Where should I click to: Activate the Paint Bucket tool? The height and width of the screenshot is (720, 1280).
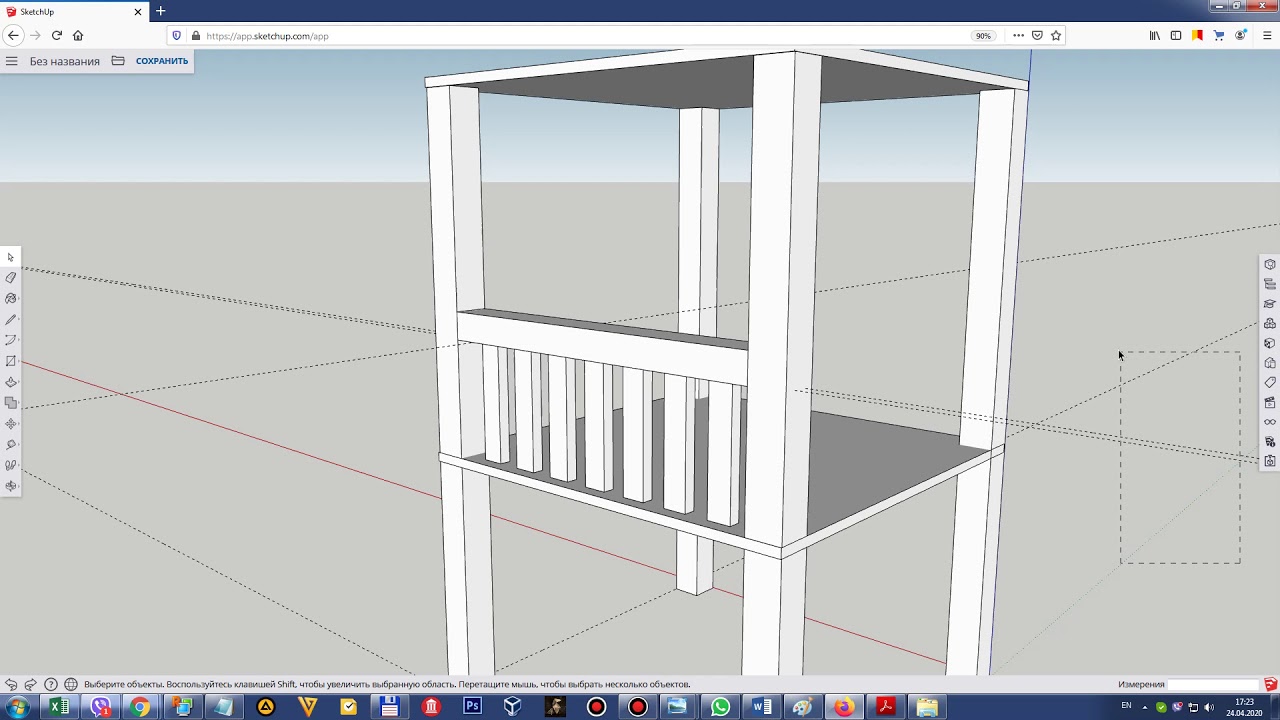[11, 299]
